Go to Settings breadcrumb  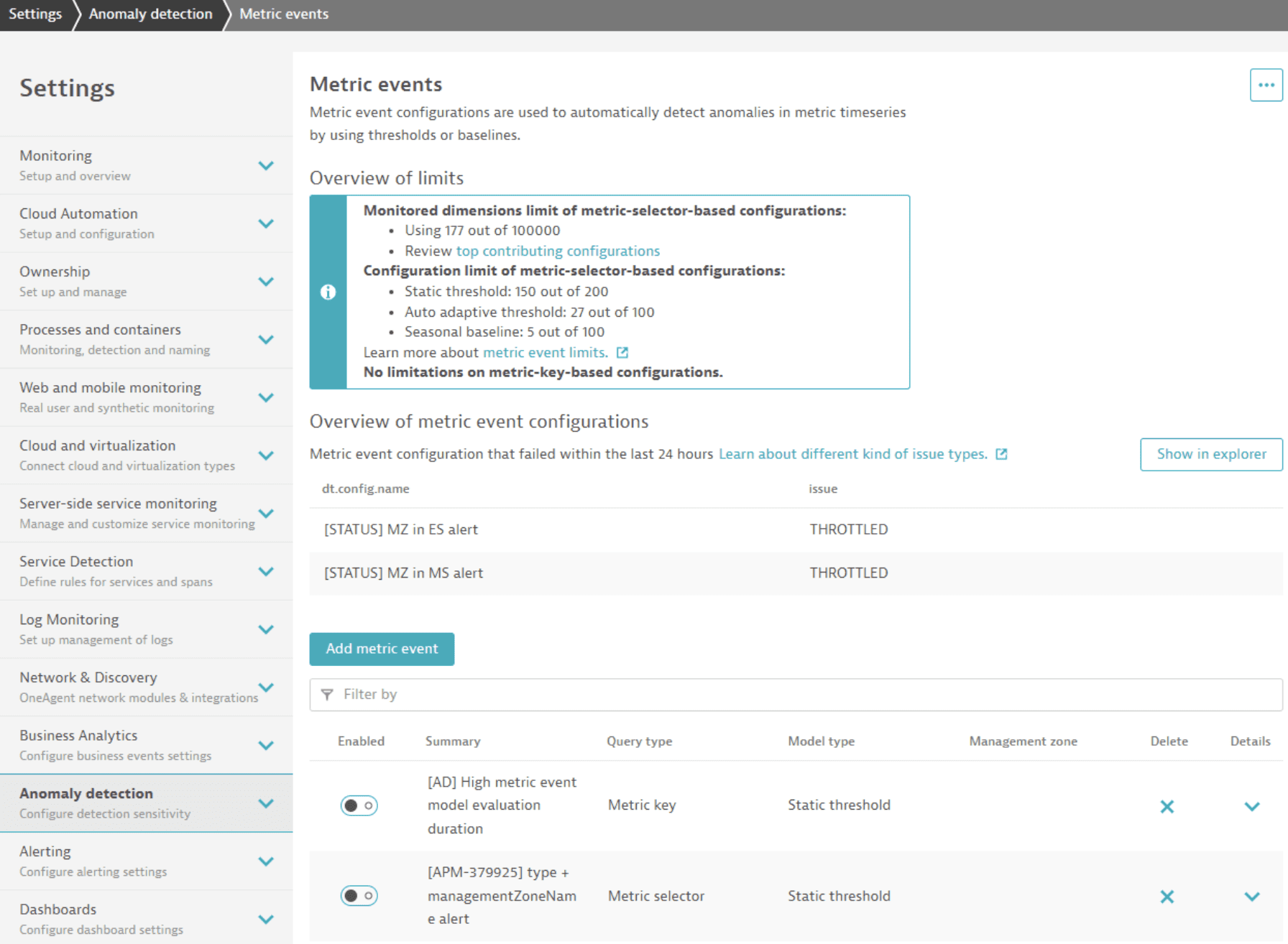pos(34,14)
